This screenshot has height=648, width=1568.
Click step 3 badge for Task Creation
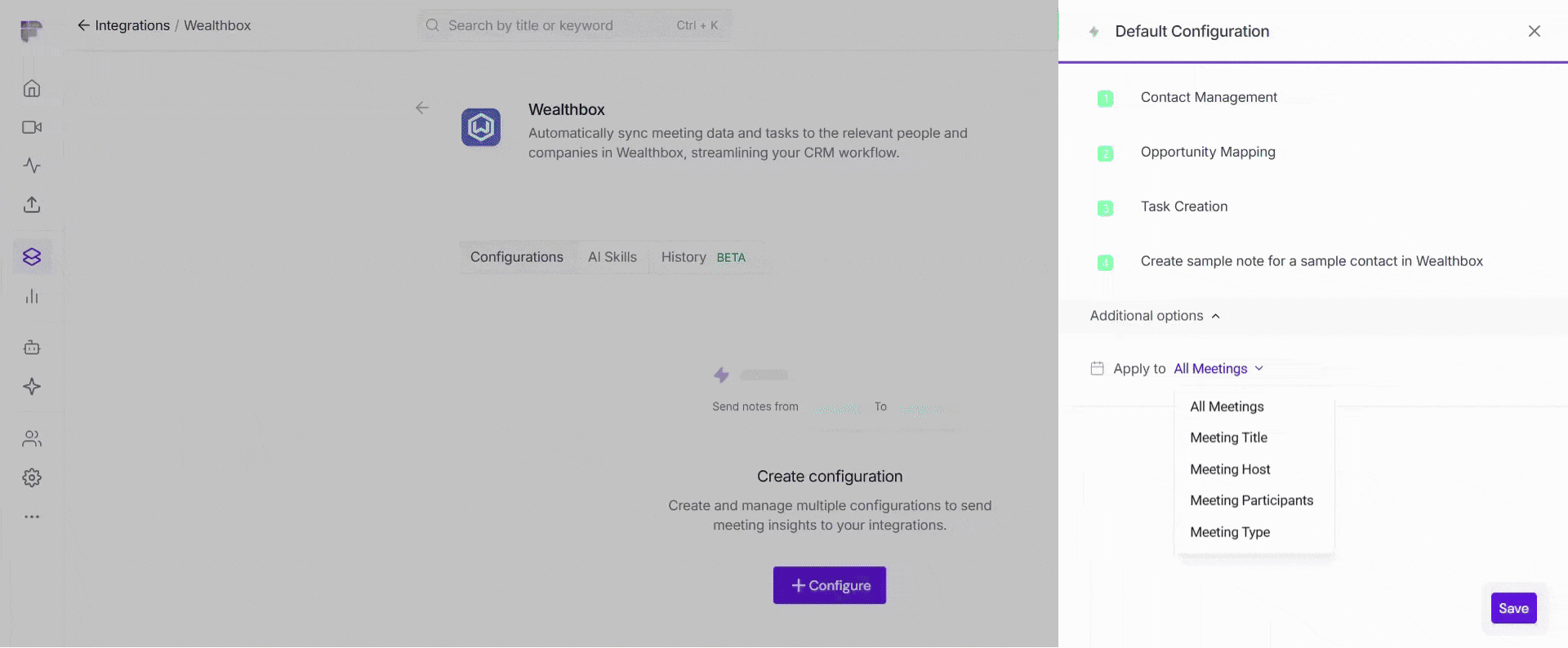pyautogui.click(x=1105, y=208)
